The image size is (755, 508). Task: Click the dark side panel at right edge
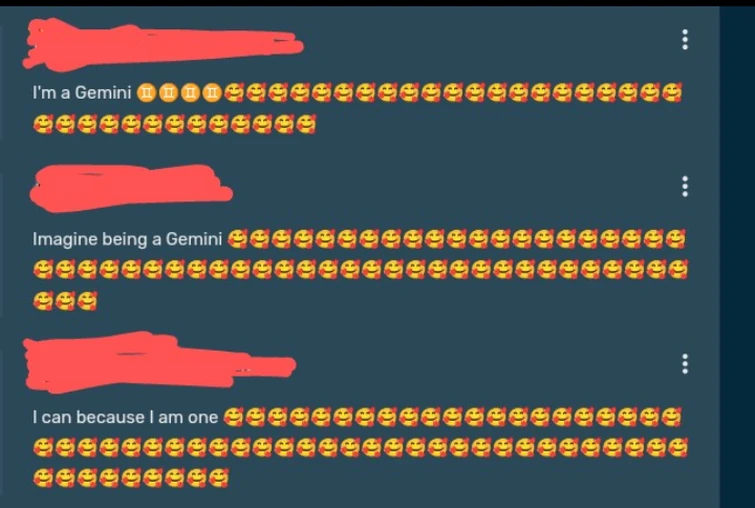click(737, 257)
